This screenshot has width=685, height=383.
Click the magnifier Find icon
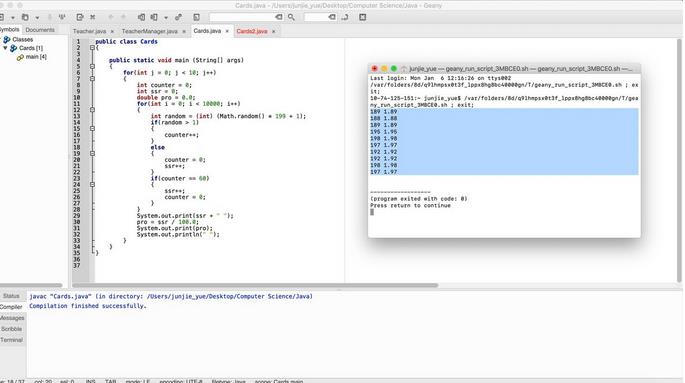coord(291,17)
